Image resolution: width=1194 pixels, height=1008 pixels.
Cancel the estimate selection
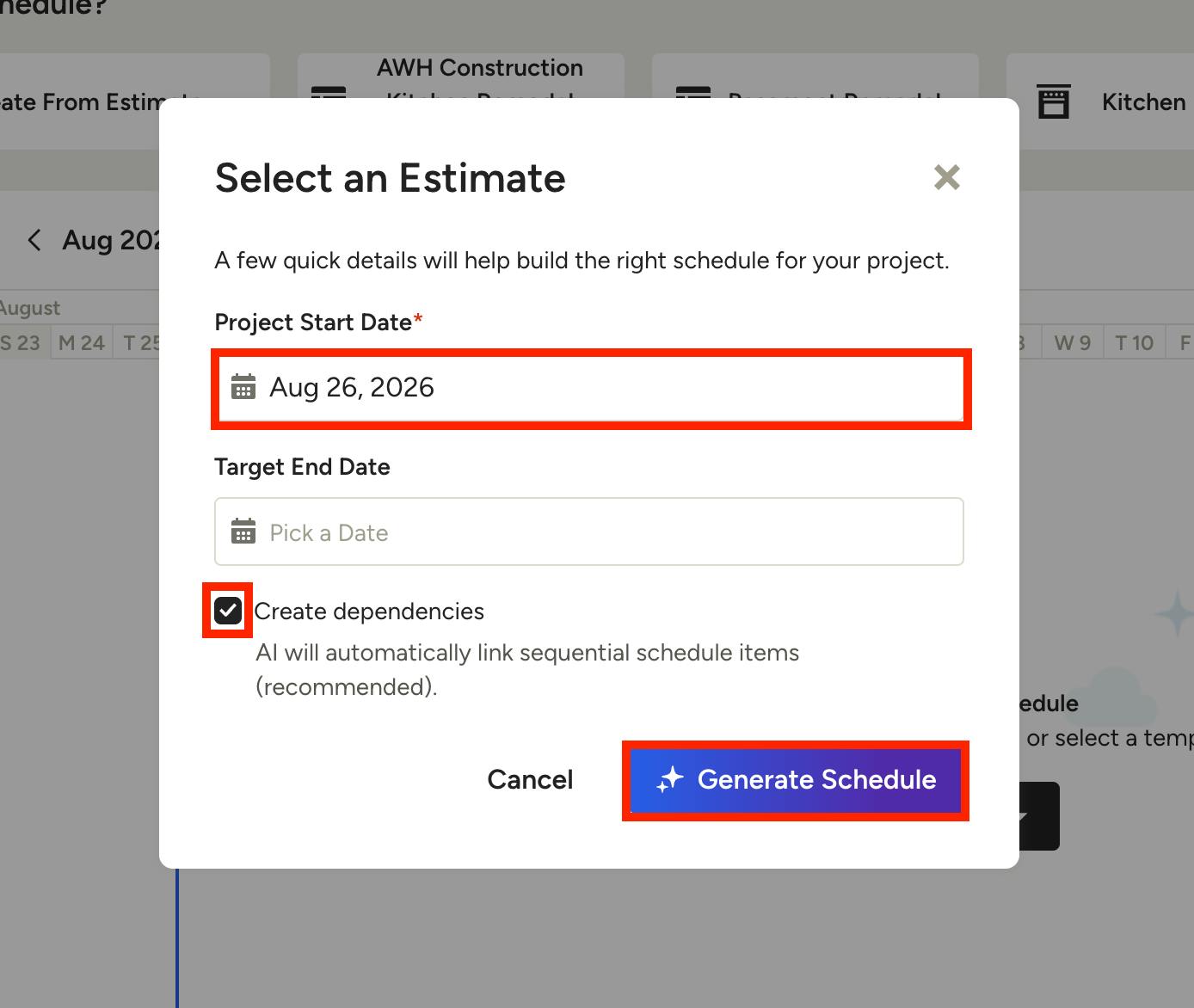coord(530,779)
